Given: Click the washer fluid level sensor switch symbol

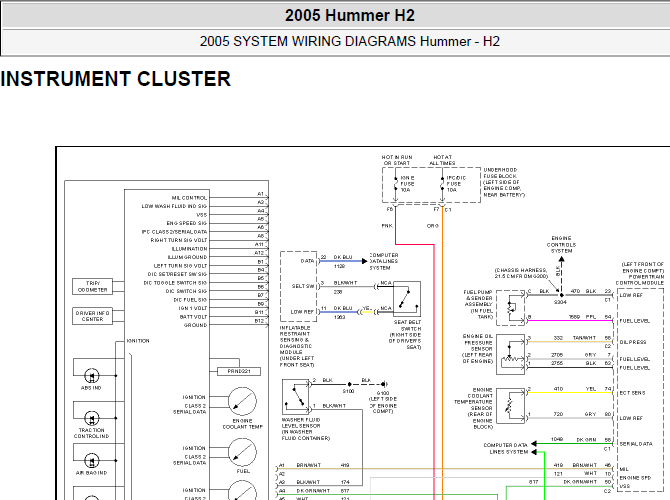Looking at the screenshot, I should [x=296, y=397].
